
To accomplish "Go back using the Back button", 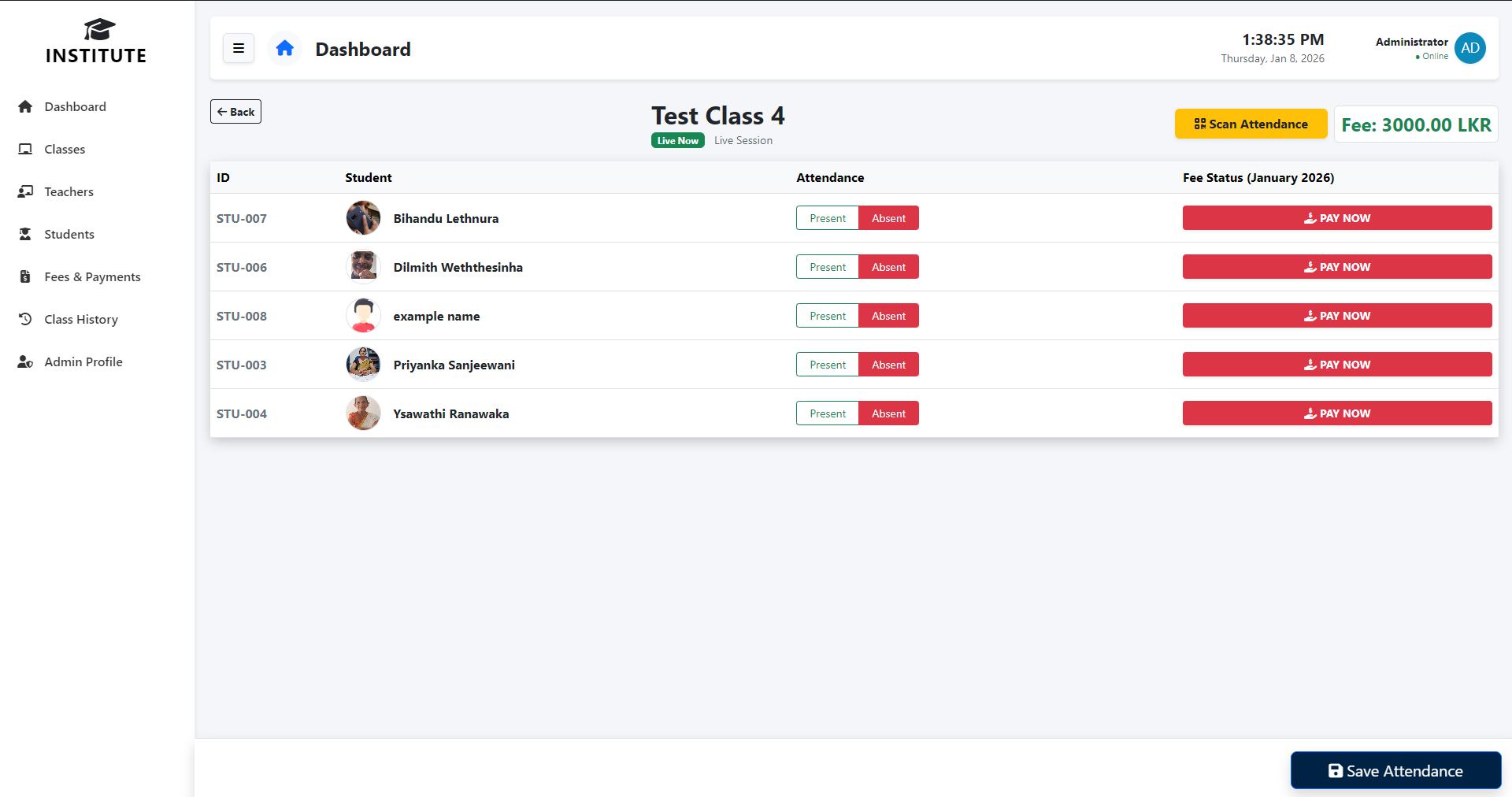I will (235, 112).
